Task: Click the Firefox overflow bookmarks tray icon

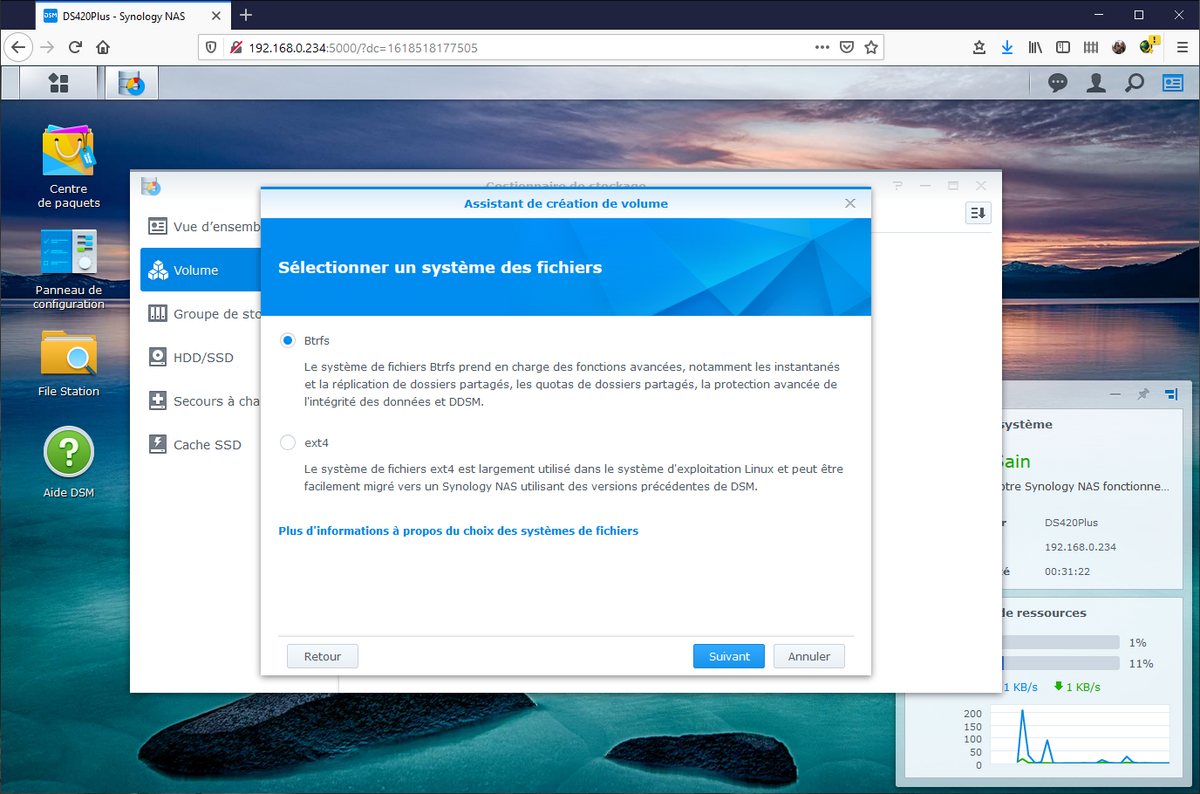Action: tap(979, 47)
